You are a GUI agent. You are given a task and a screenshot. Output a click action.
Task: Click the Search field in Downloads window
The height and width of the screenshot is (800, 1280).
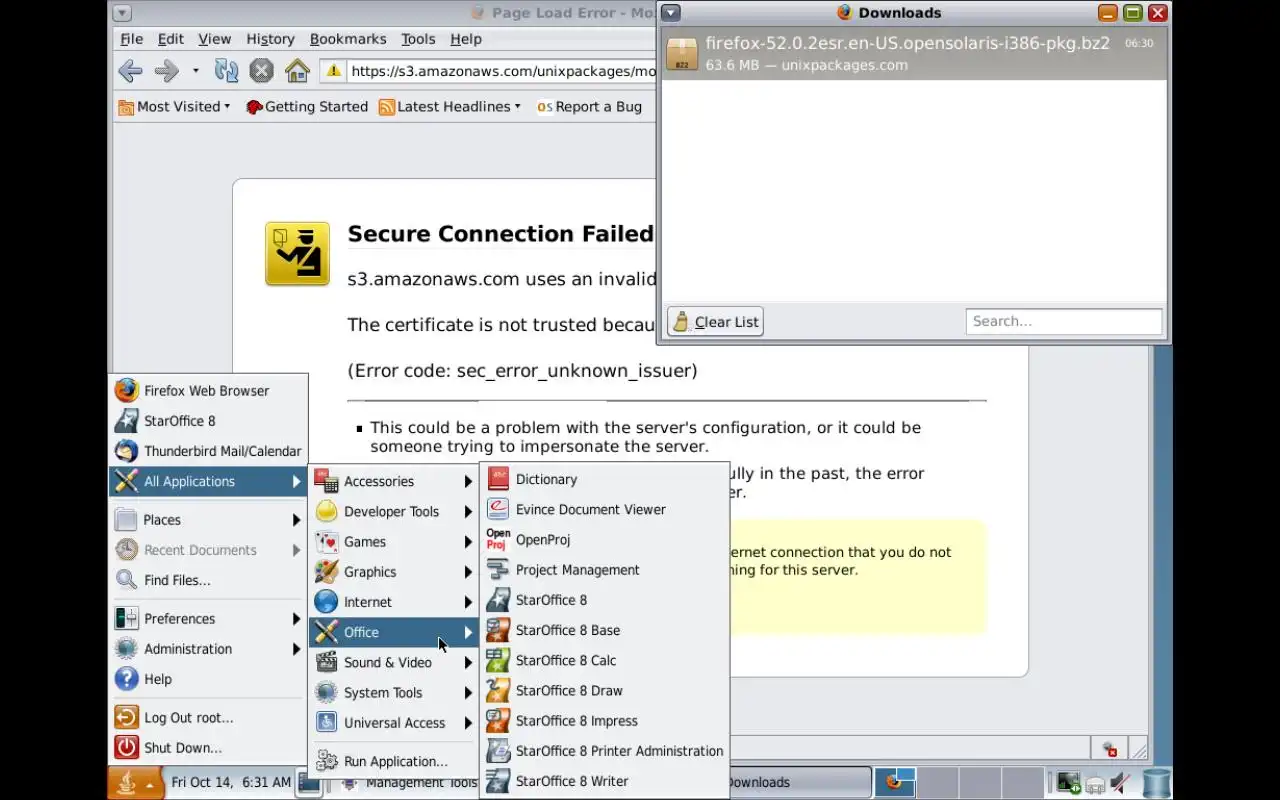[x=1064, y=321]
